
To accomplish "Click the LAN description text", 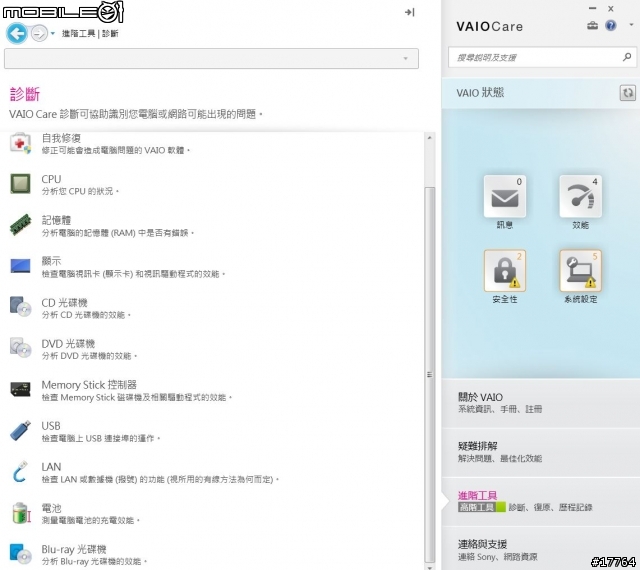I will 160,479.
